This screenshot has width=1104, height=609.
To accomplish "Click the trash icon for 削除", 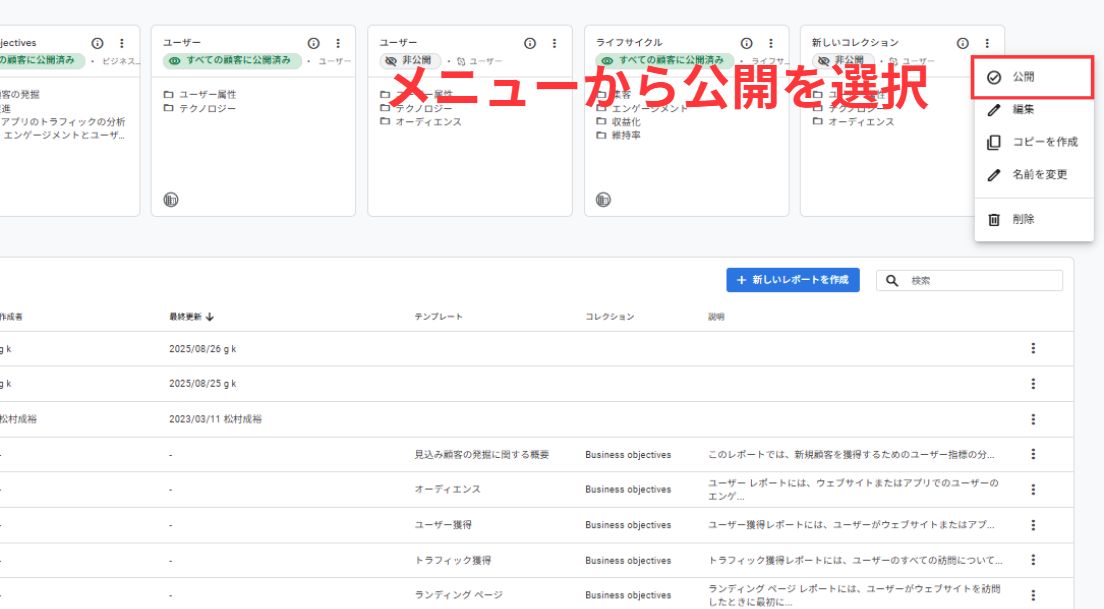I will tap(993, 220).
